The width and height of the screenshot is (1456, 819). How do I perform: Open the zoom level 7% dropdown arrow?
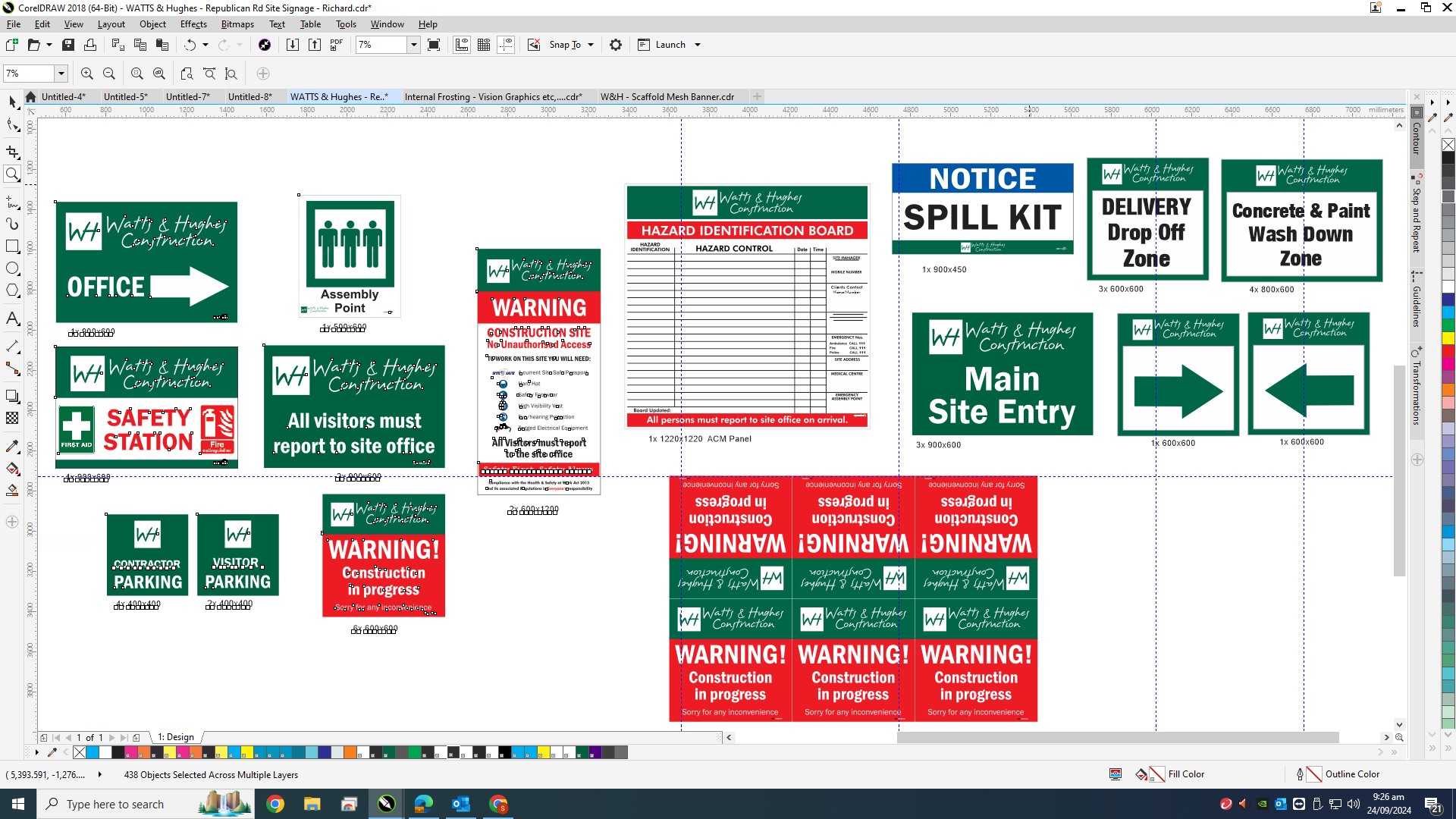(414, 45)
